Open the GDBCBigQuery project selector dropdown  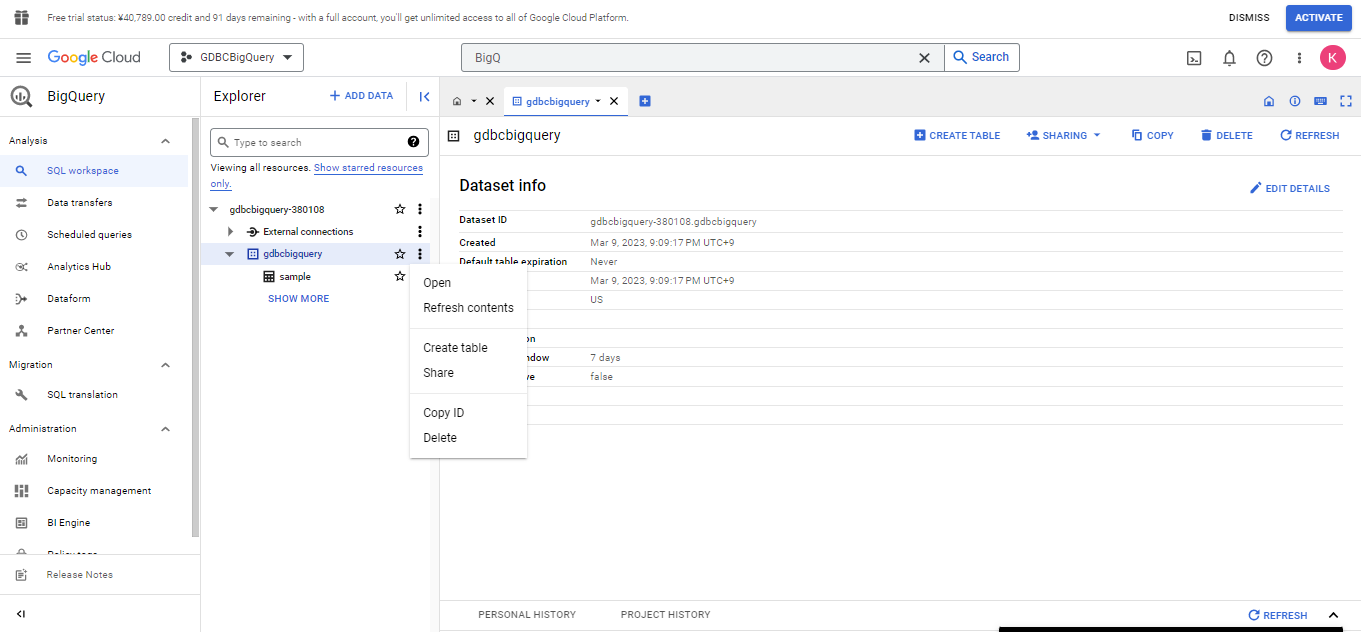236,58
